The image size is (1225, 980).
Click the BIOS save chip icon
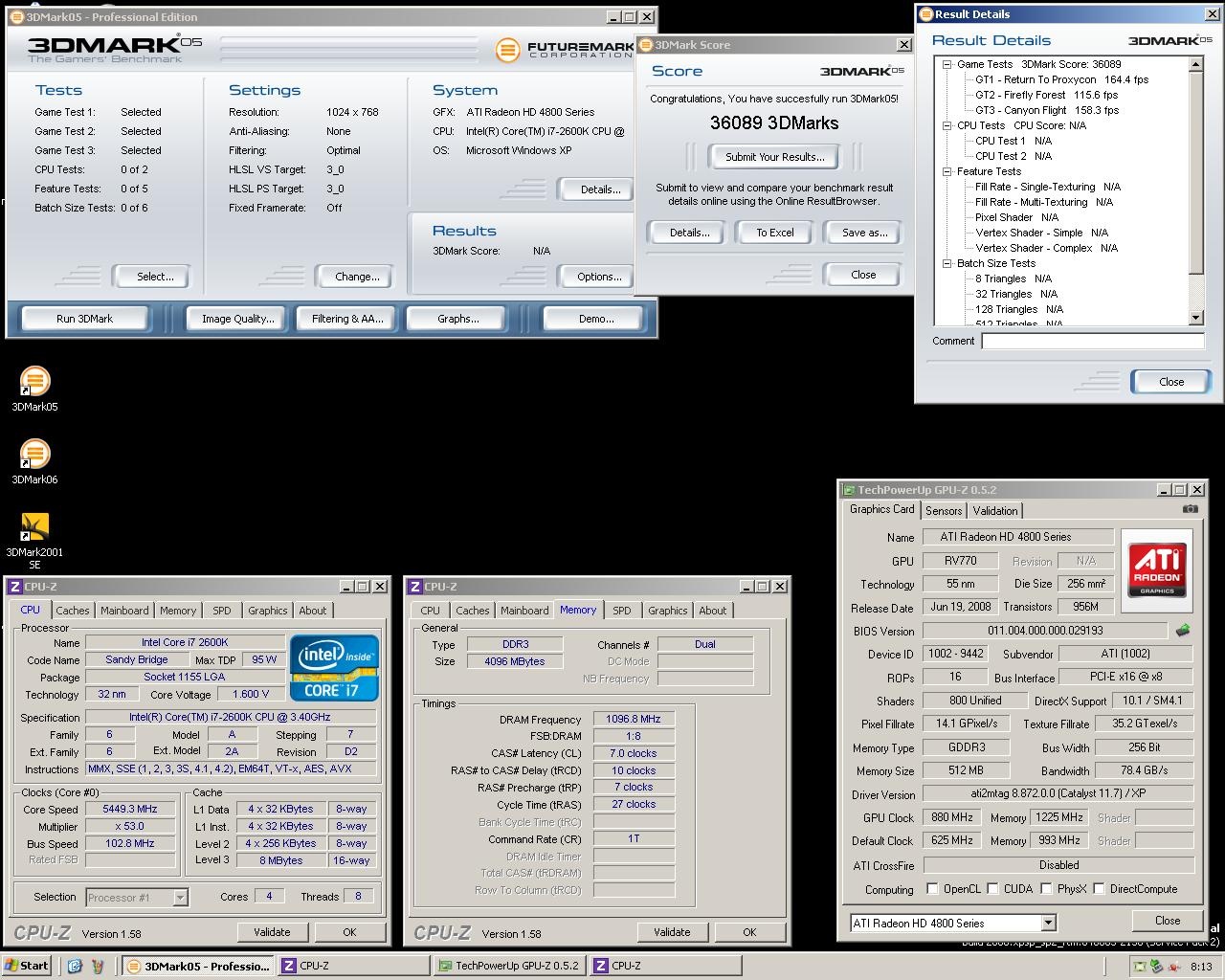pyautogui.click(x=1184, y=631)
